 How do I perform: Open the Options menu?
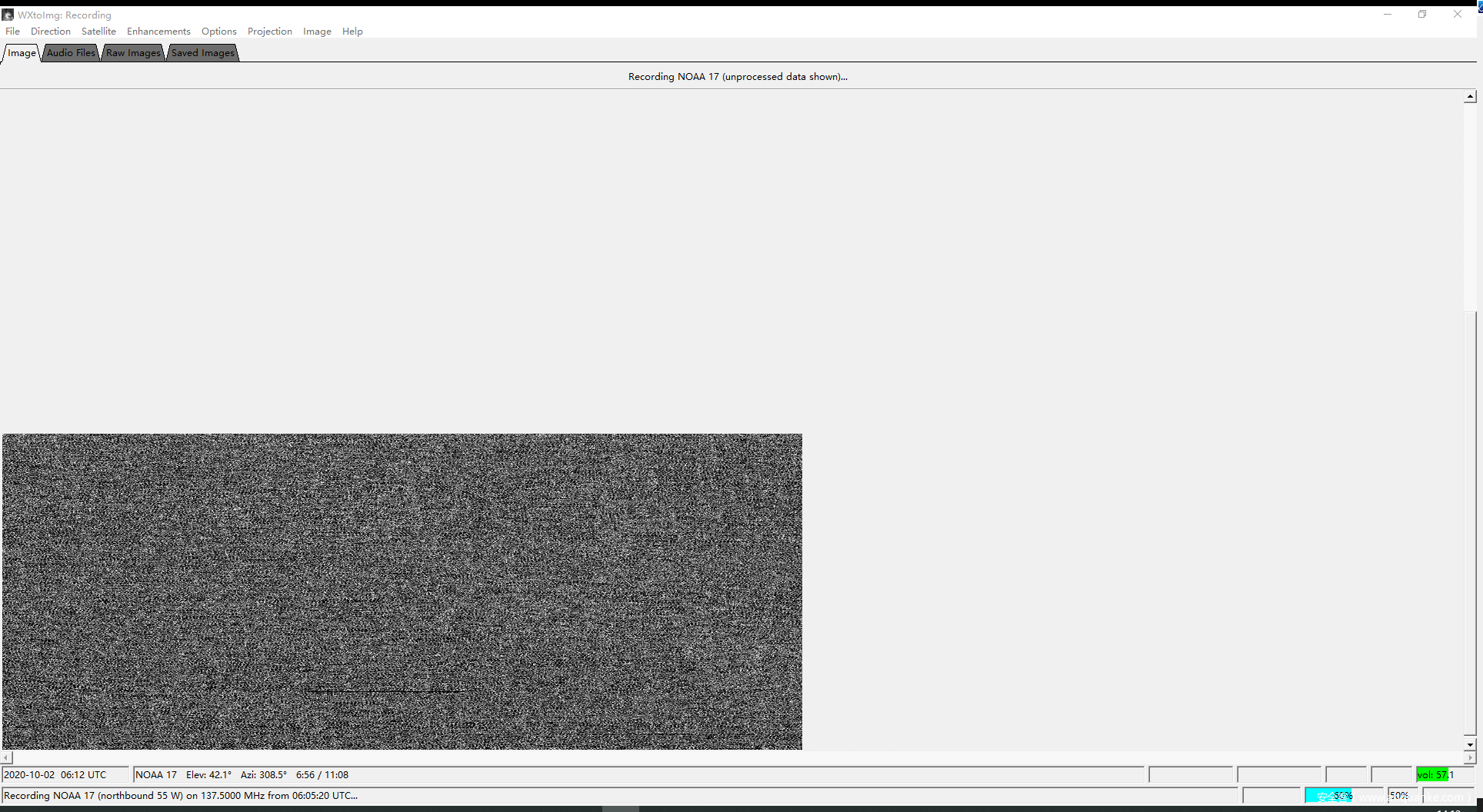click(218, 32)
